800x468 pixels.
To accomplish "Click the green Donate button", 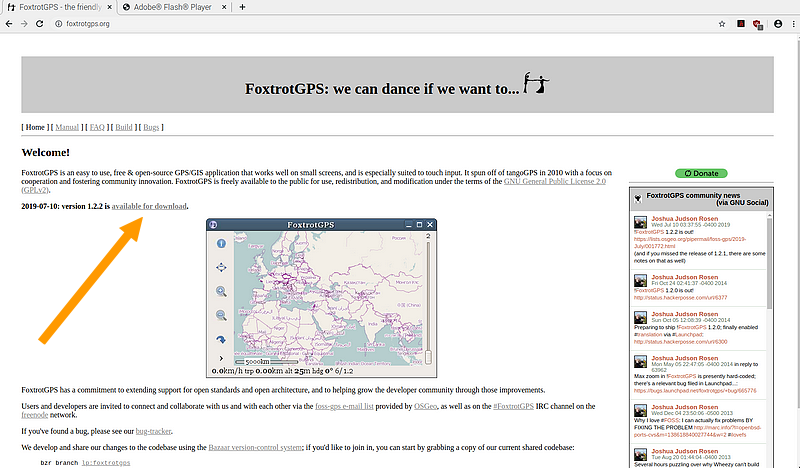I will 701,174.
